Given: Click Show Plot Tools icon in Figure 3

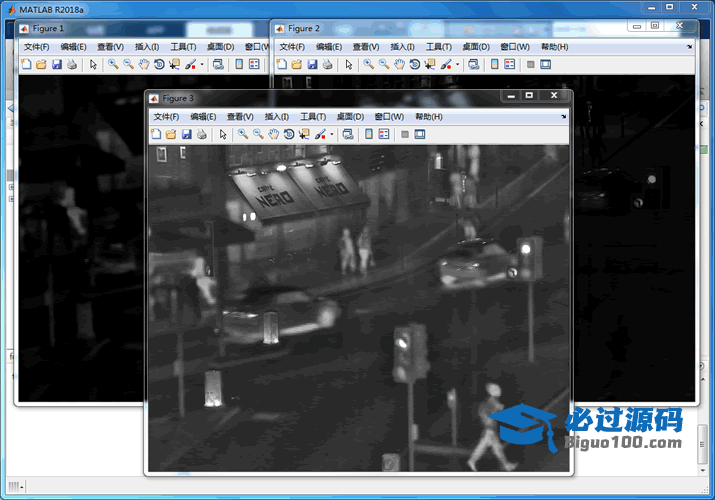Looking at the screenshot, I should pos(420,134).
